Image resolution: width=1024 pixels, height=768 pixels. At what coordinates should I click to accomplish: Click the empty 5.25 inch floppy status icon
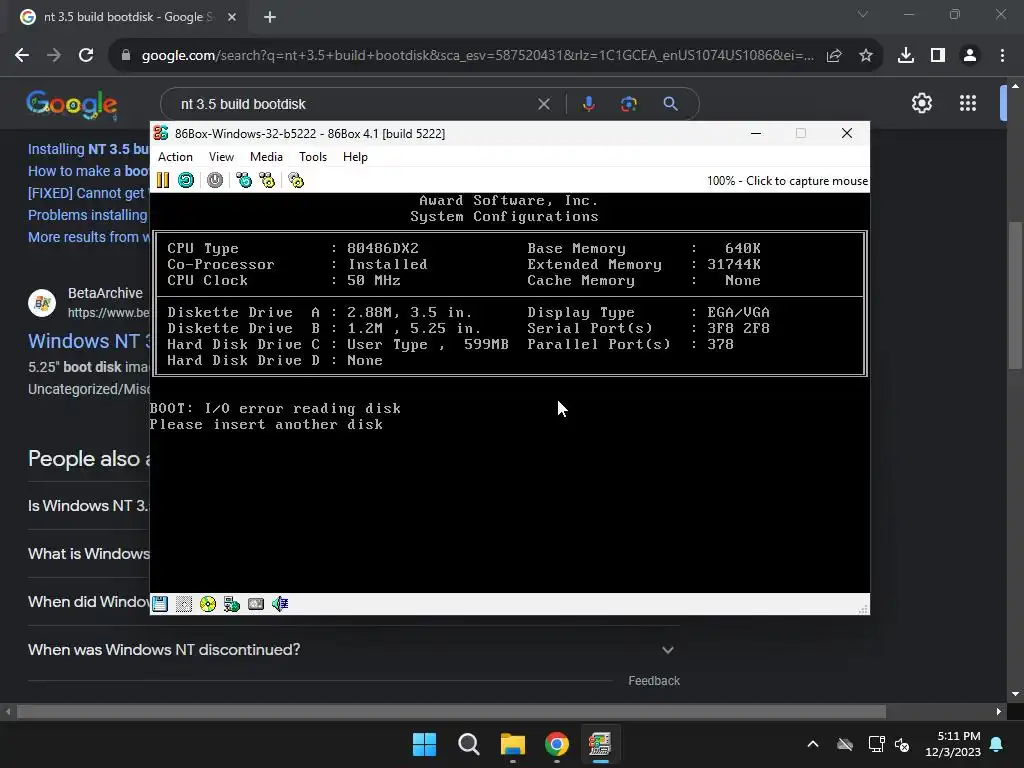click(184, 604)
